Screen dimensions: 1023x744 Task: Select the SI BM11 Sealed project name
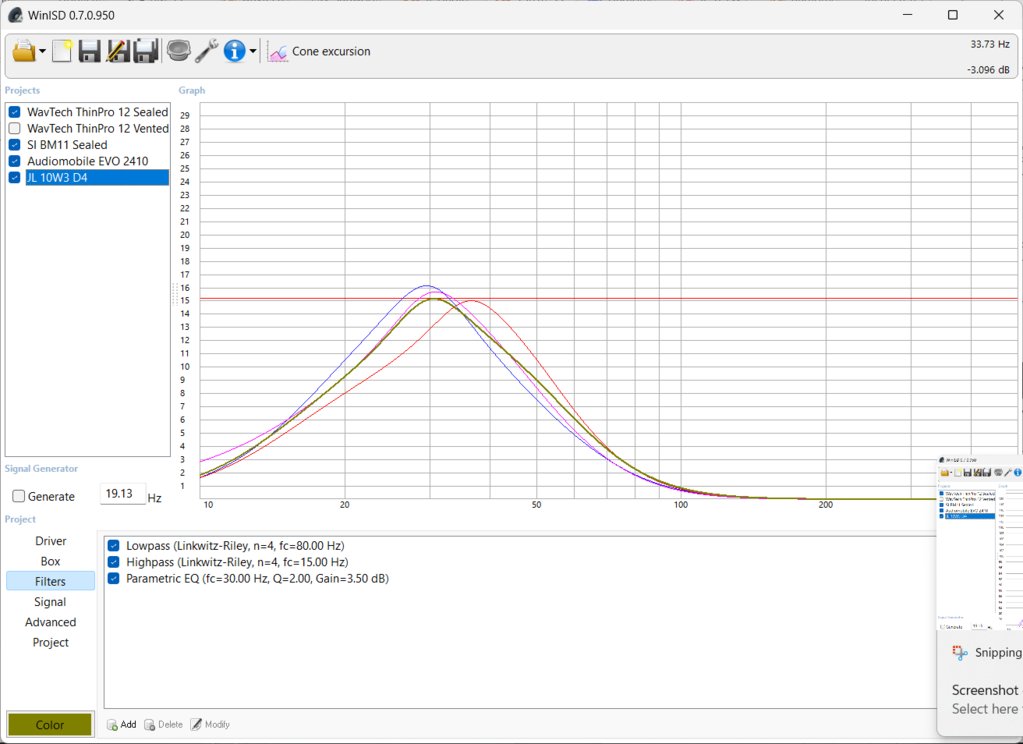(x=67, y=145)
